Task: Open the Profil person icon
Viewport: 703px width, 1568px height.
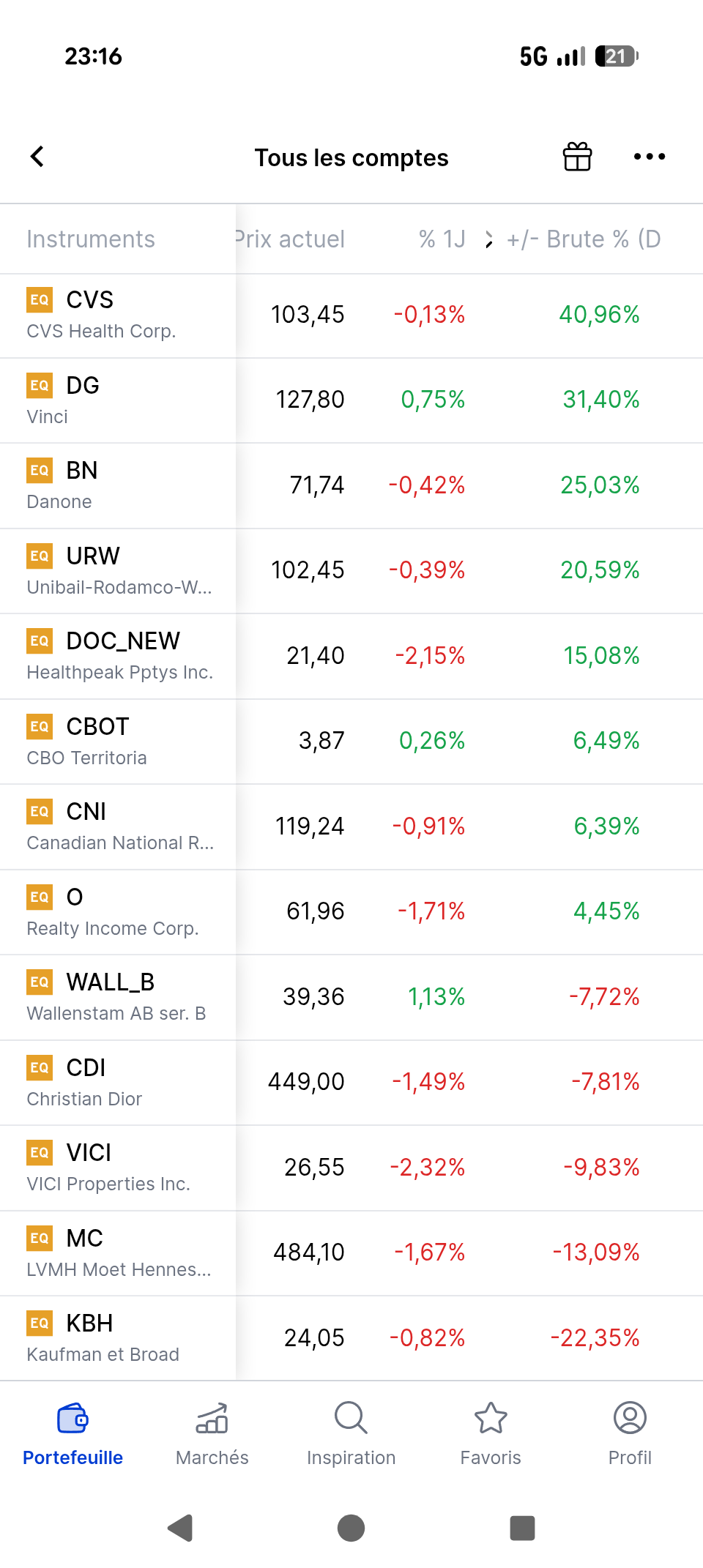Action: click(630, 1418)
